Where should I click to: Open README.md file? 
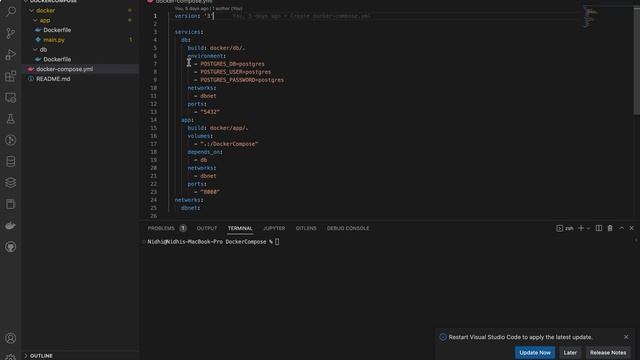coord(53,79)
